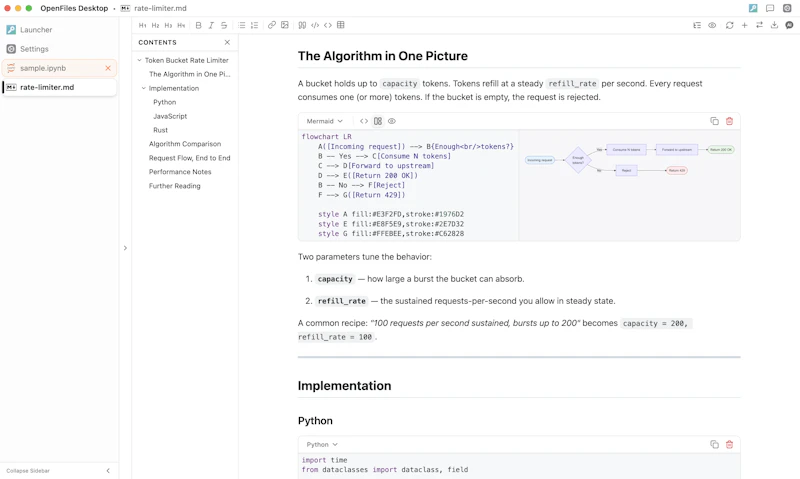This screenshot has width=800, height=479.
Task: Apply Heading 4 formatting
Action: tap(181, 25)
